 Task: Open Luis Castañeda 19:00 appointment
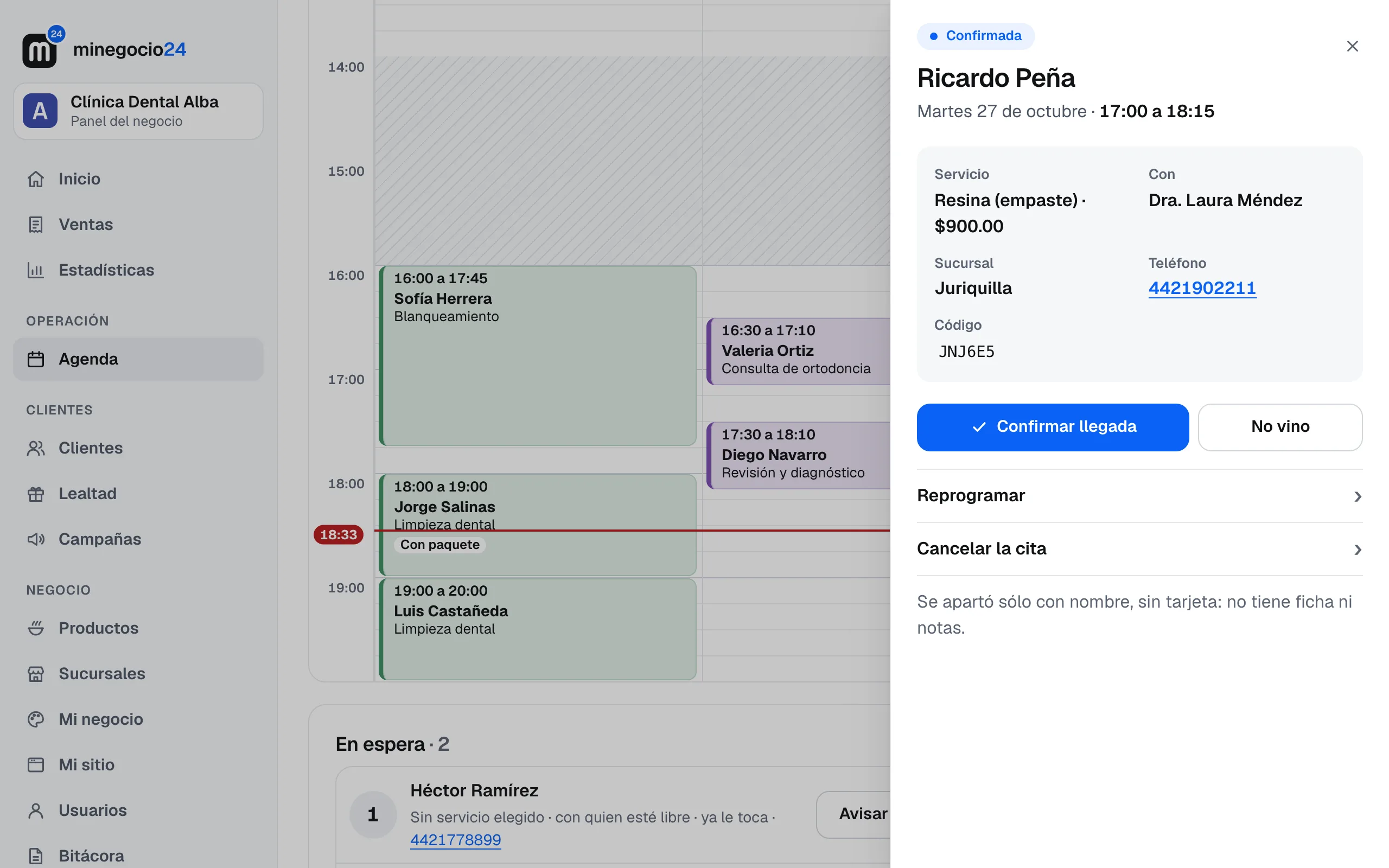tap(538, 629)
